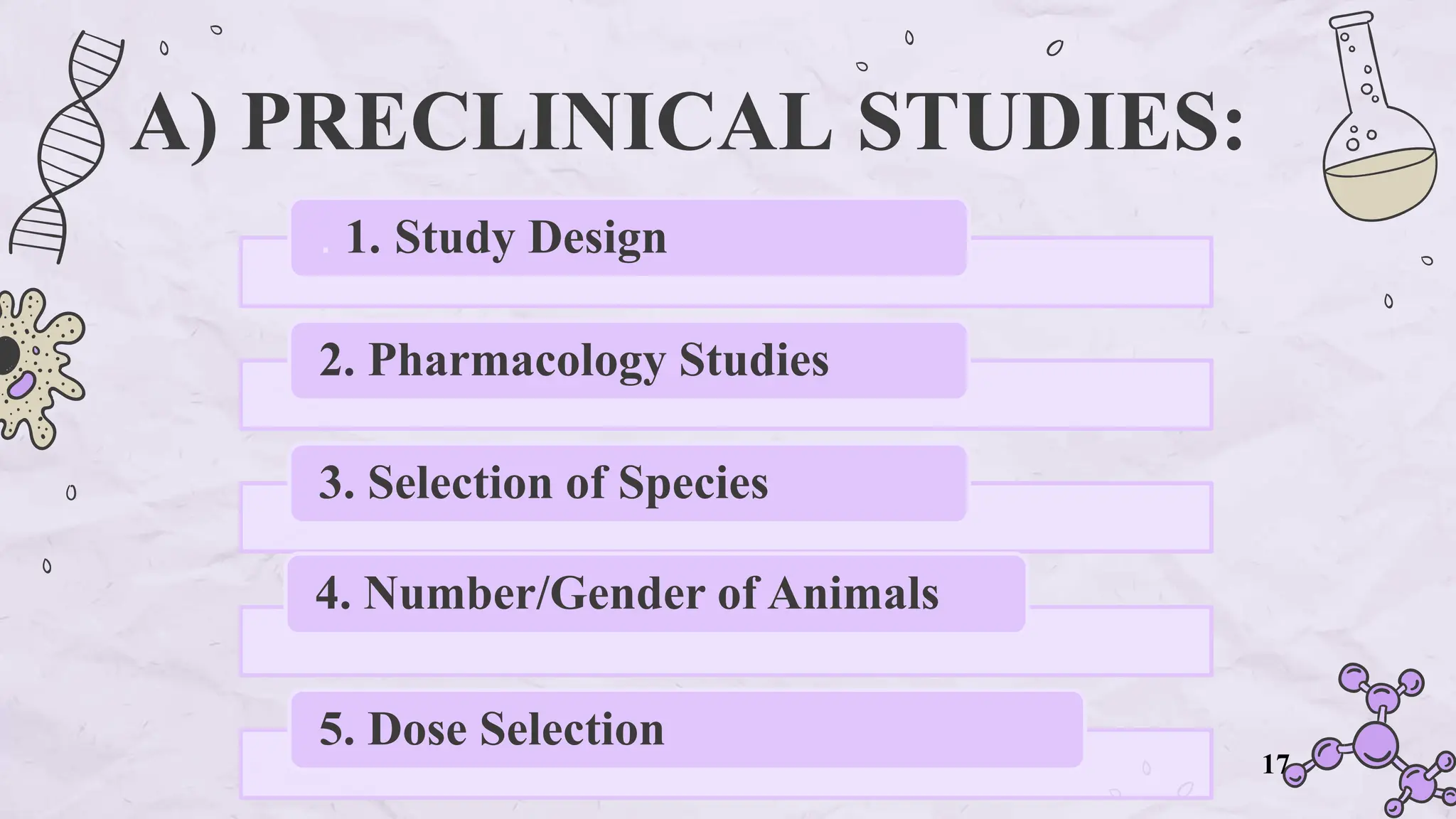Image resolution: width=1456 pixels, height=819 pixels.
Task: Click the empty box under Selection of Species
Action: [725, 536]
